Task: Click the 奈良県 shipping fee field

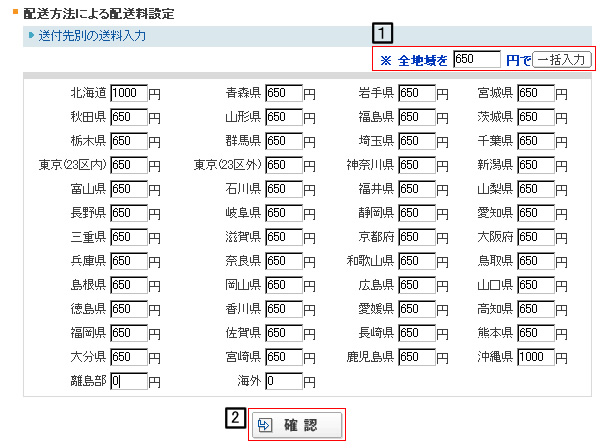Action: click(x=284, y=261)
